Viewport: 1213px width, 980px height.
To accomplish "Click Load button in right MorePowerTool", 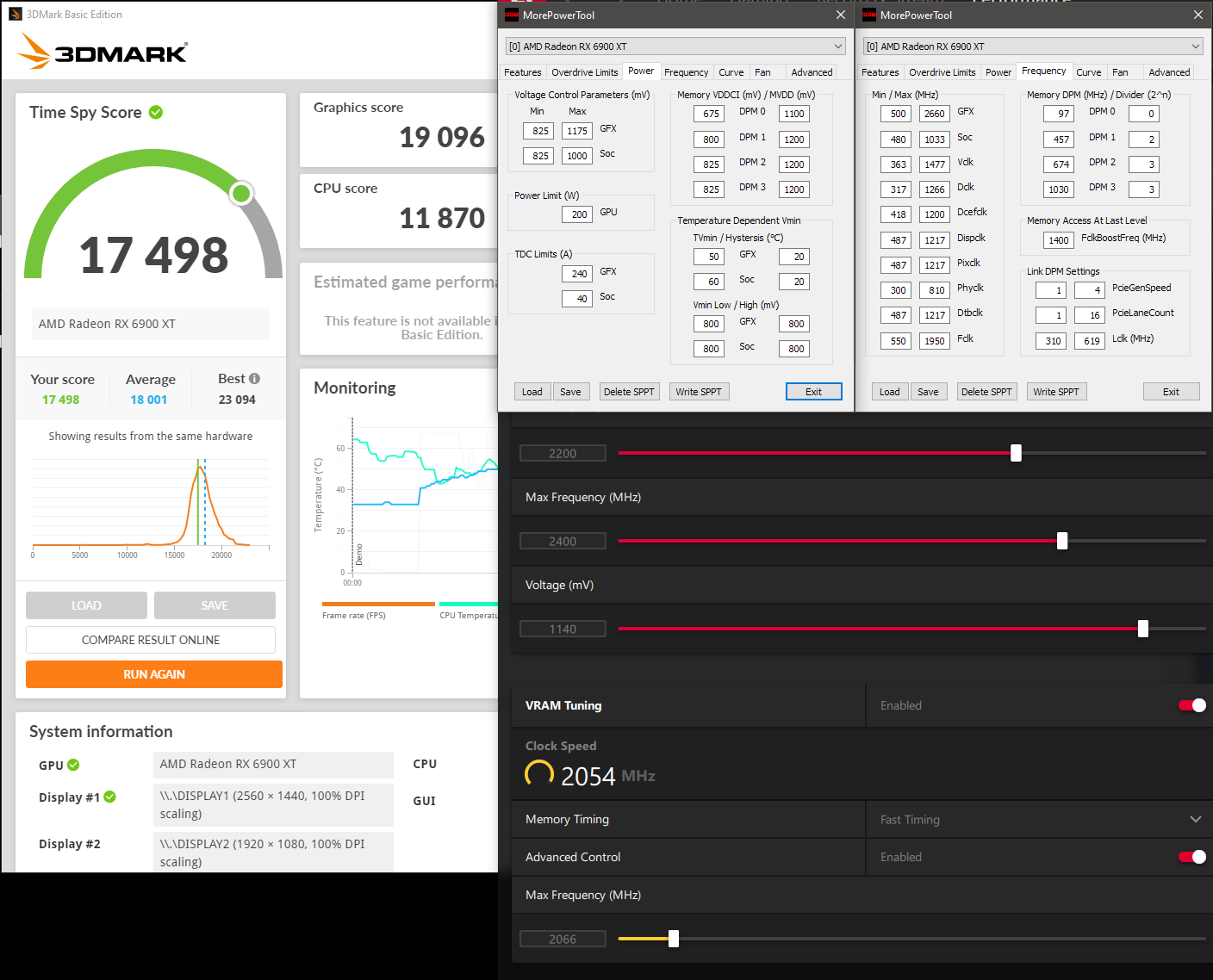I will click(890, 392).
